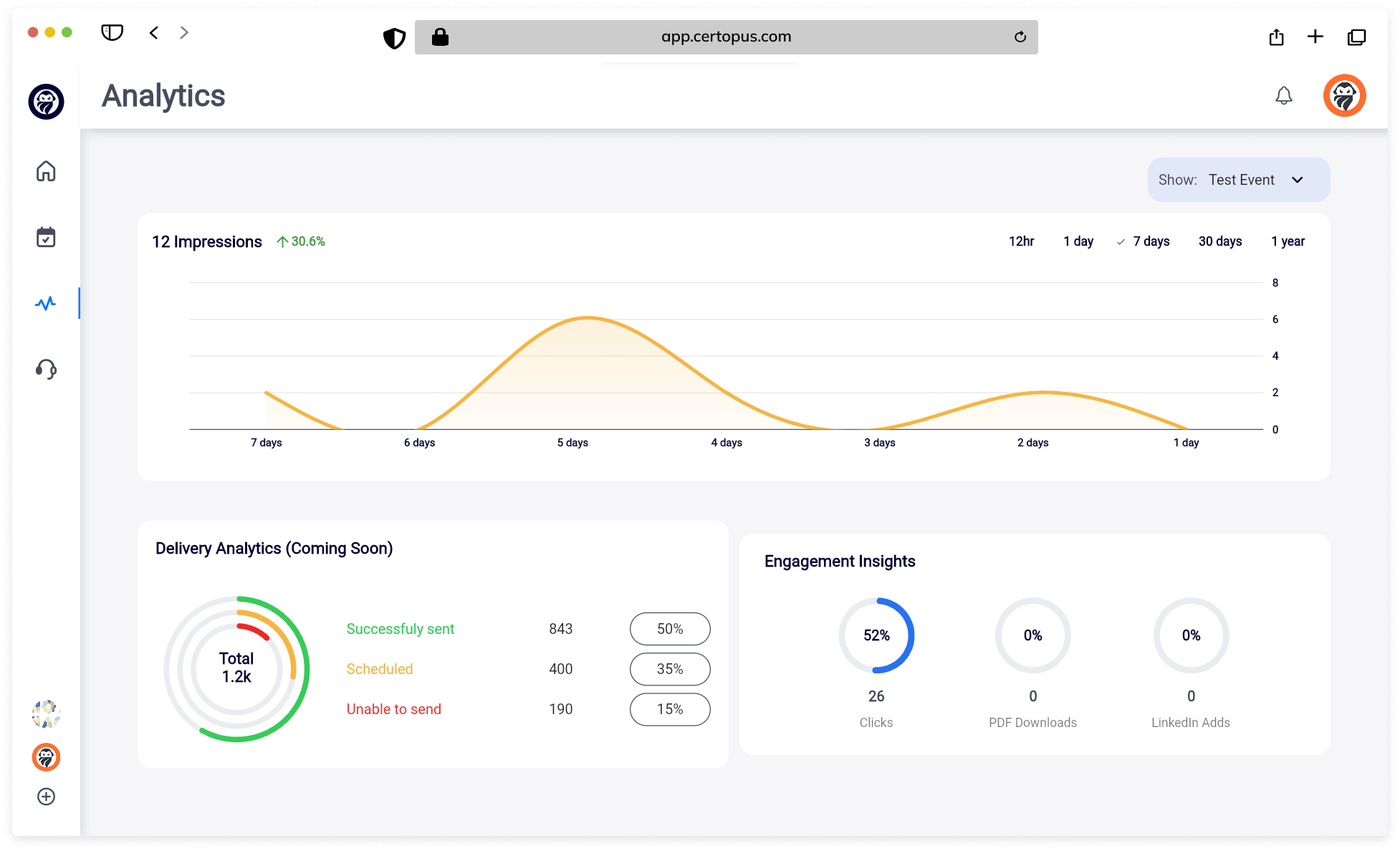Click the notifications bell icon
The height and width of the screenshot is (851, 1400).
pos(1283,95)
